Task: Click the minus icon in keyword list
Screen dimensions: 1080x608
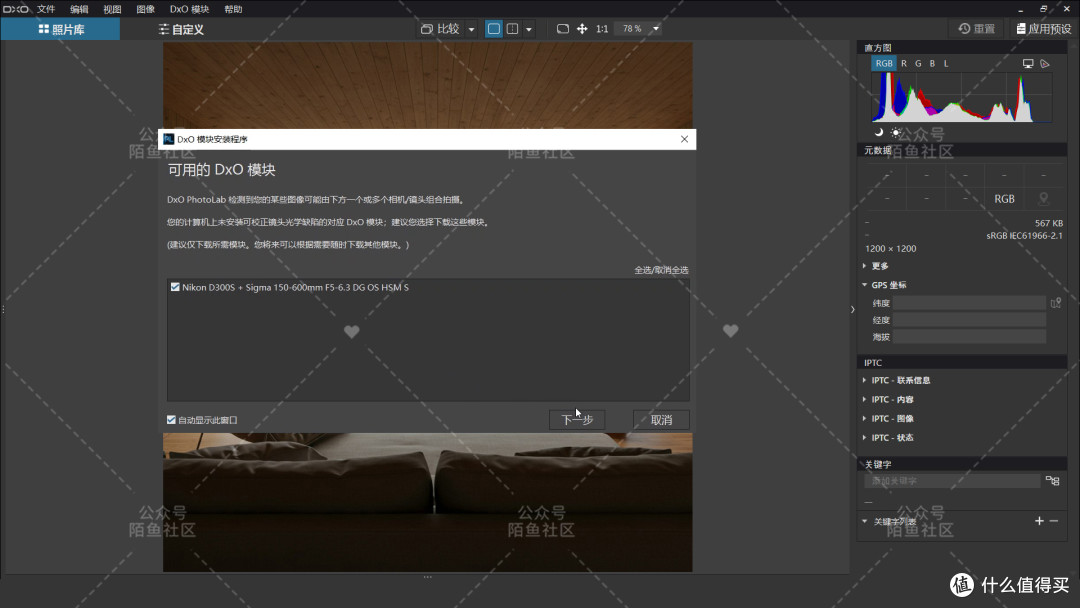Action: click(x=1054, y=521)
